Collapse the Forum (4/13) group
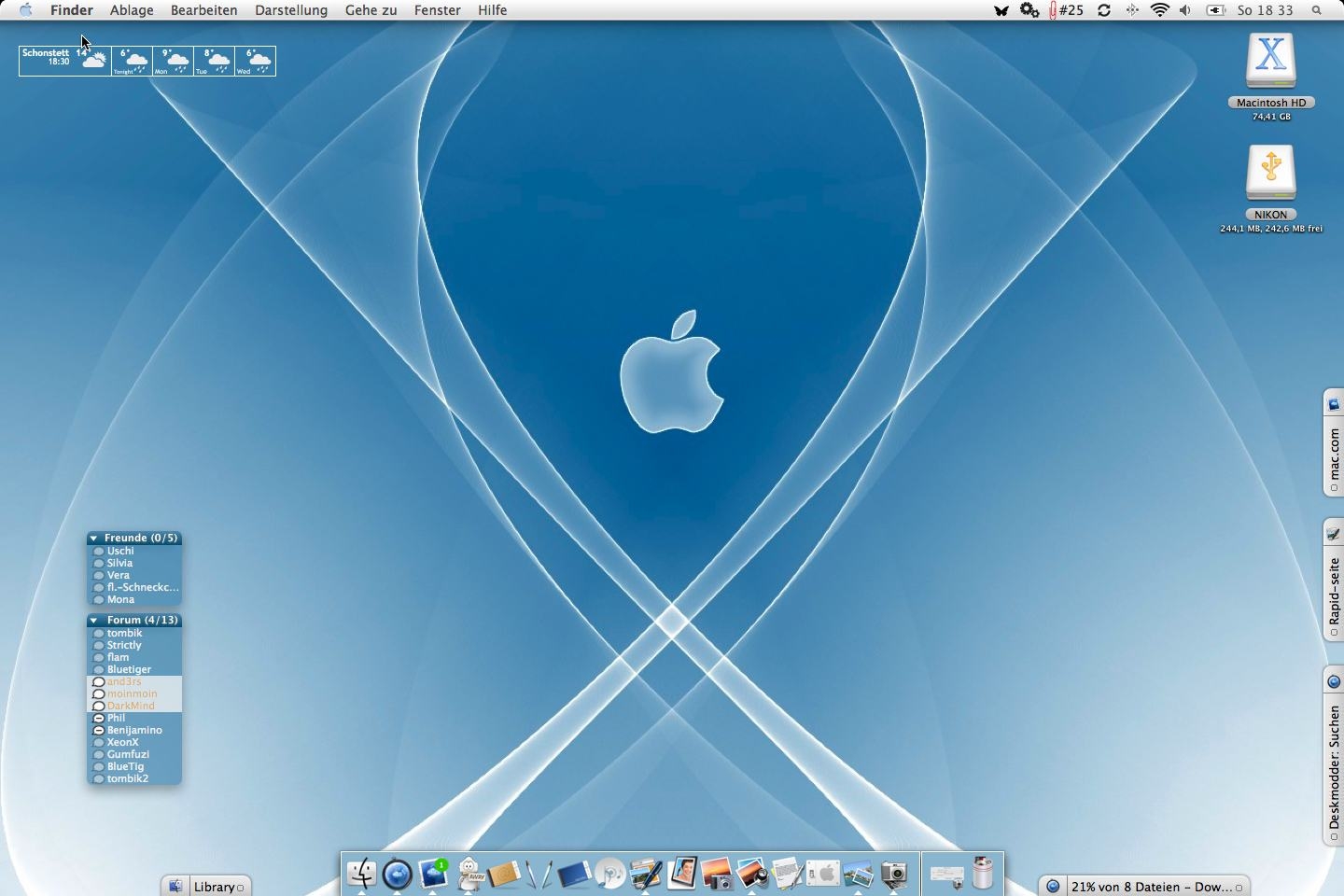The image size is (1344, 896). pyautogui.click(x=93, y=621)
